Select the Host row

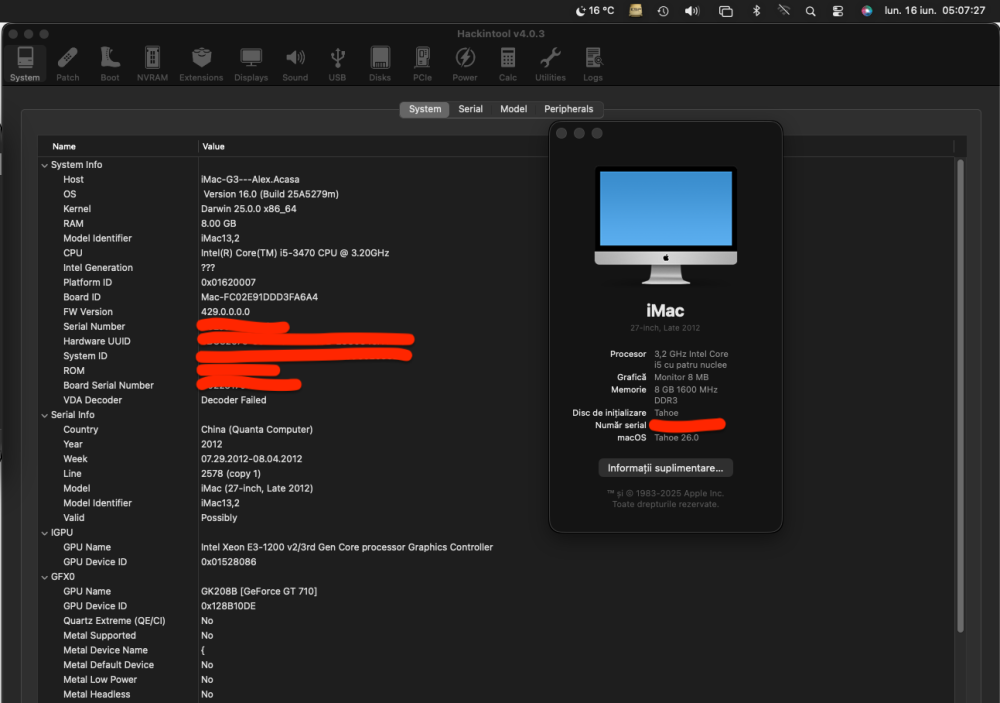point(496,180)
